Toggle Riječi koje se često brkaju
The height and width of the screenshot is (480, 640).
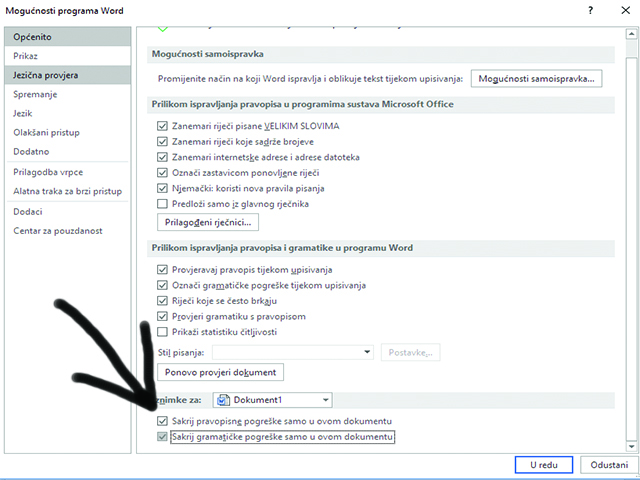coord(162,301)
